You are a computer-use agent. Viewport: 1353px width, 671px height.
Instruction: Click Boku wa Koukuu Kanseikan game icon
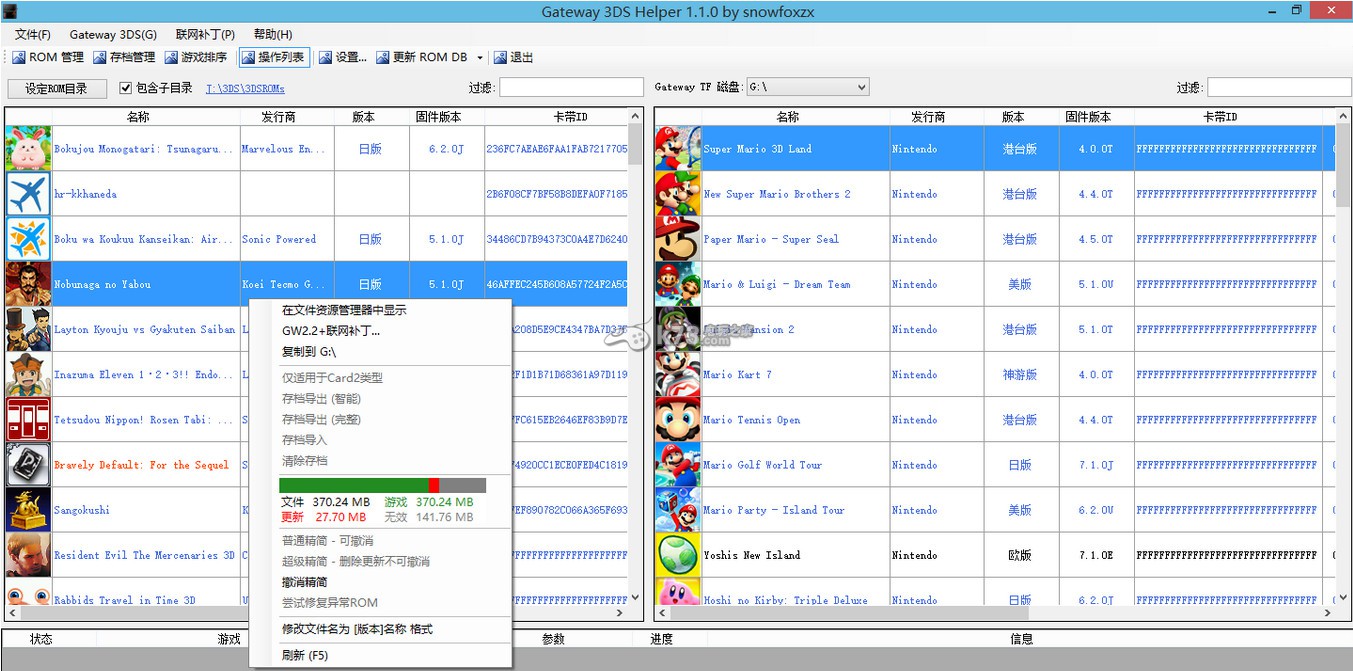point(28,239)
